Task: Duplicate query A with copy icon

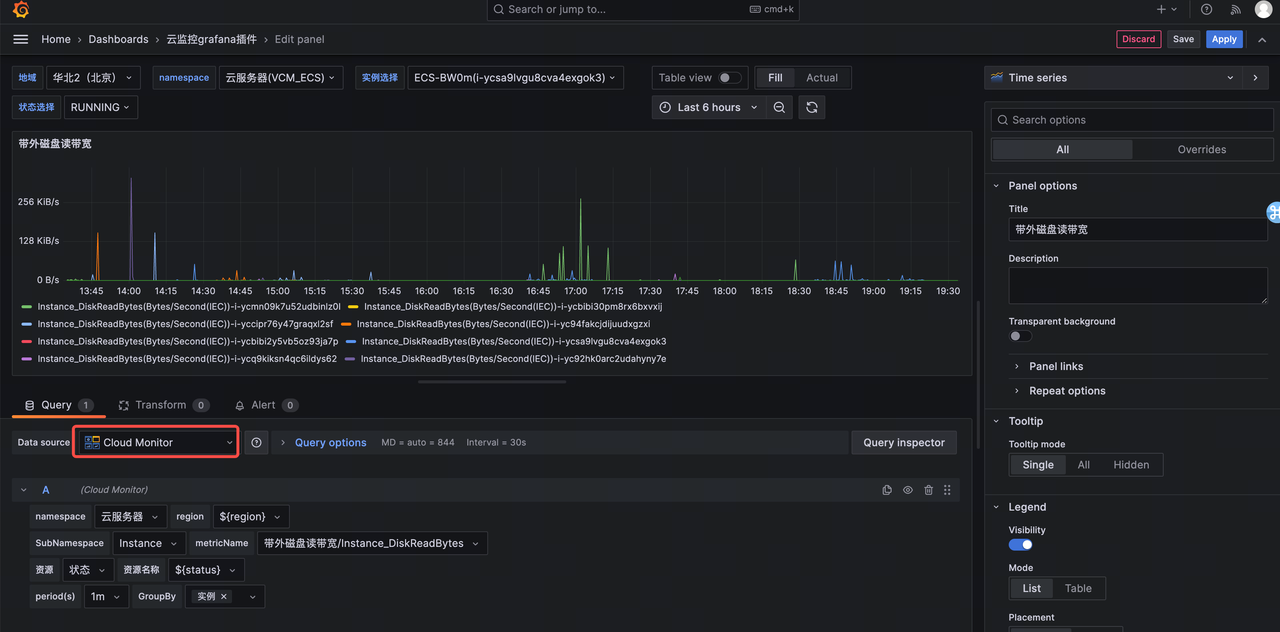Action: (887, 490)
